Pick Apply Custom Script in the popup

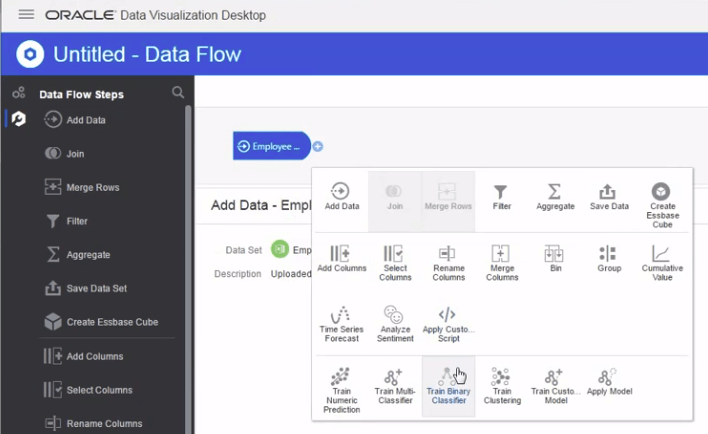click(x=448, y=324)
